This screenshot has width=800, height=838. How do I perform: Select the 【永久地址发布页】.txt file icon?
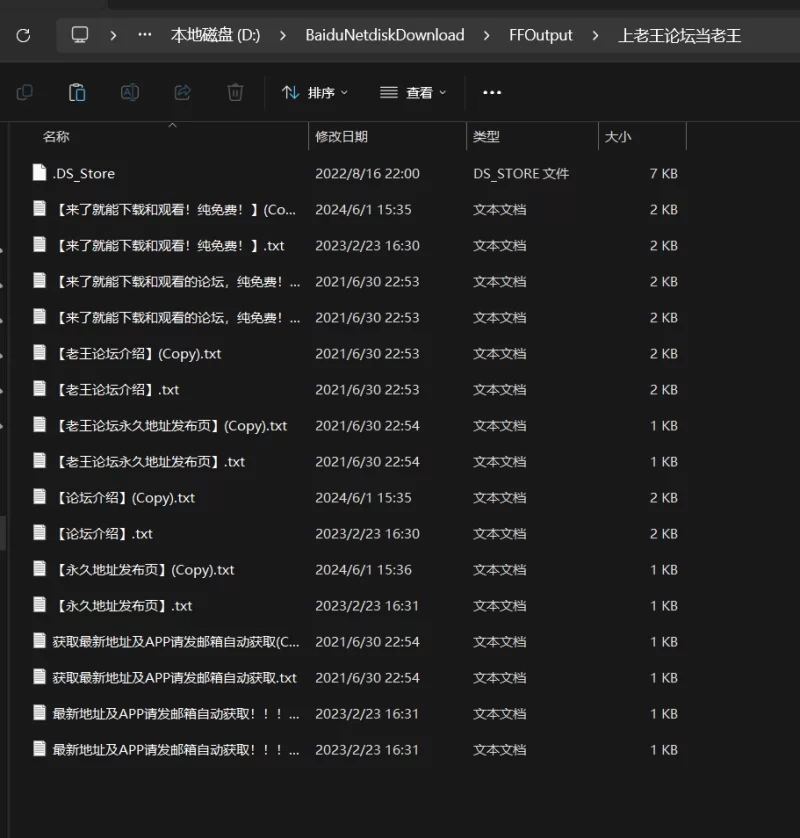pyautogui.click(x=40, y=606)
